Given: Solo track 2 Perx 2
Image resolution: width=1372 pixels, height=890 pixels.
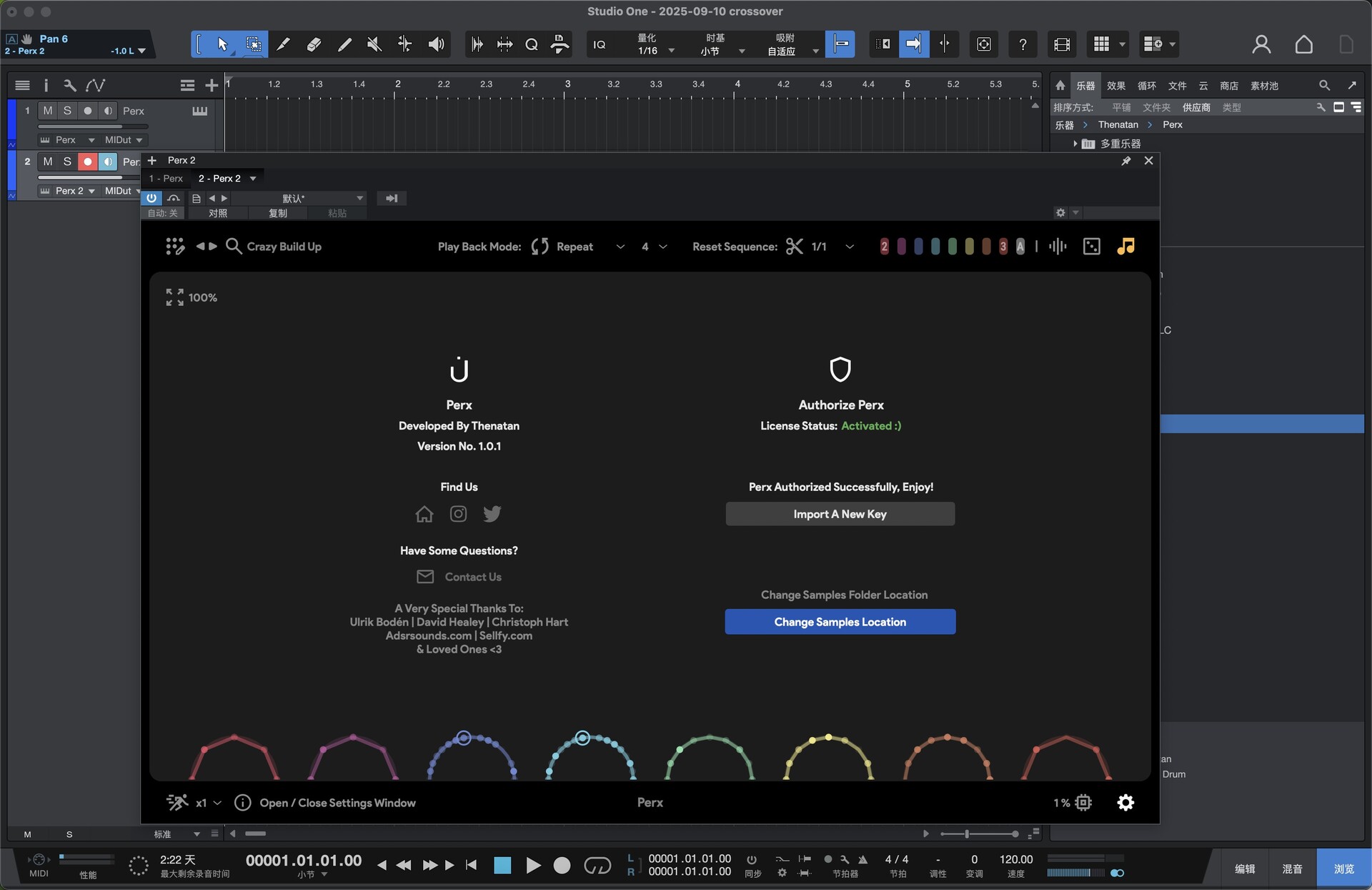Looking at the screenshot, I should tap(67, 162).
